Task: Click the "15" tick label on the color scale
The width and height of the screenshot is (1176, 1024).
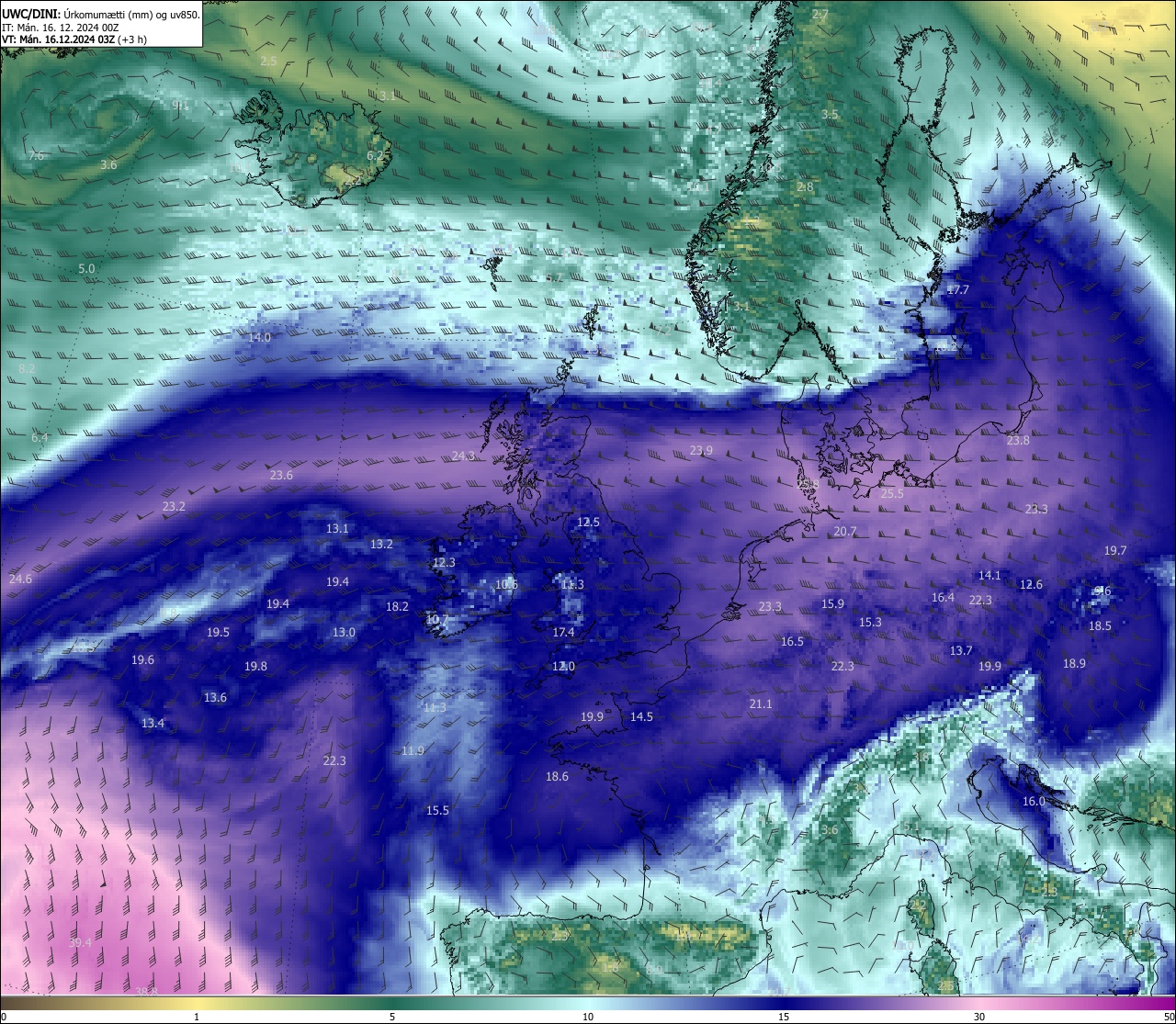Action: [x=783, y=1017]
